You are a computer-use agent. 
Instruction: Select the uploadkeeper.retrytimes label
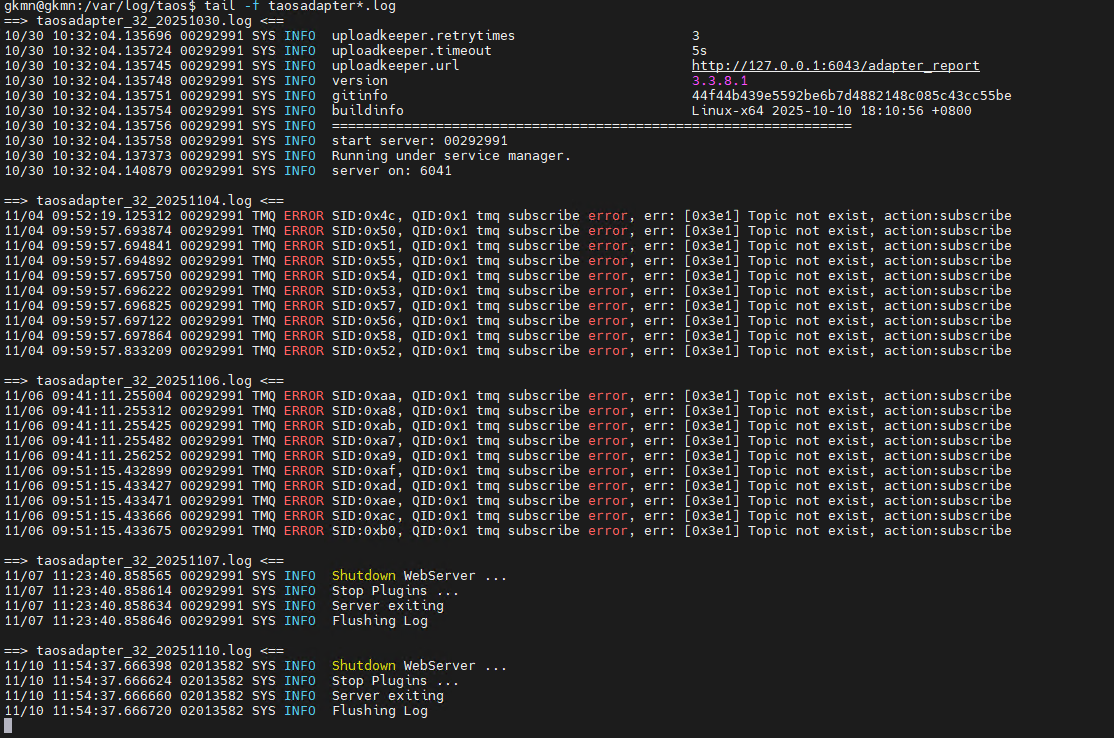click(x=423, y=36)
